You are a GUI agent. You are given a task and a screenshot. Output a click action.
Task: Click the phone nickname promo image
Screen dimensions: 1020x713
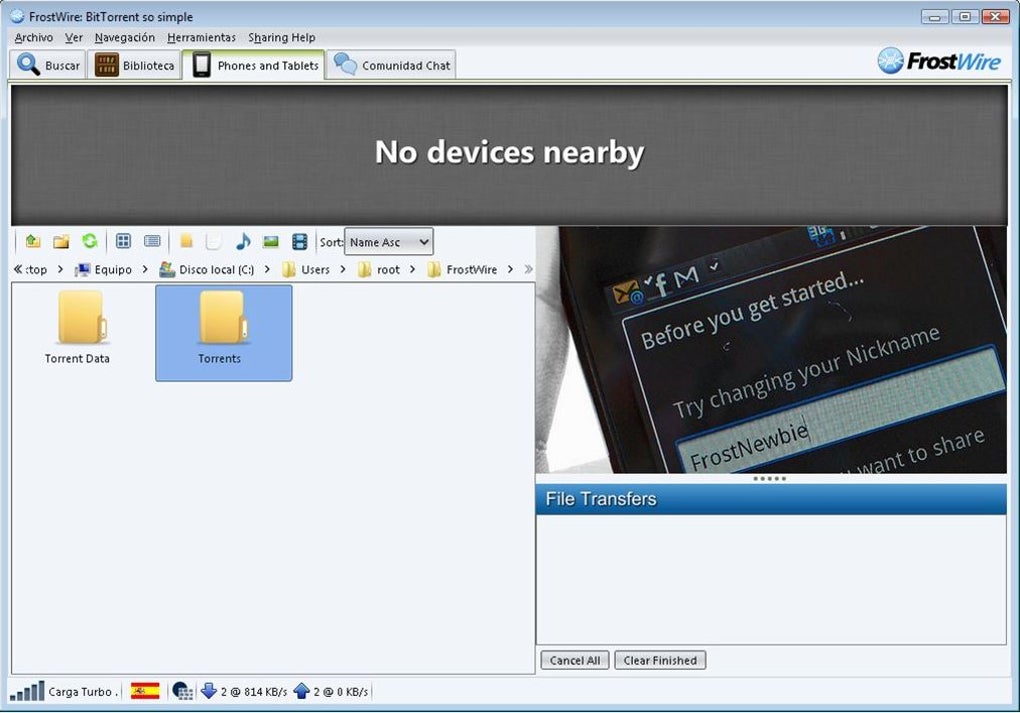[771, 349]
